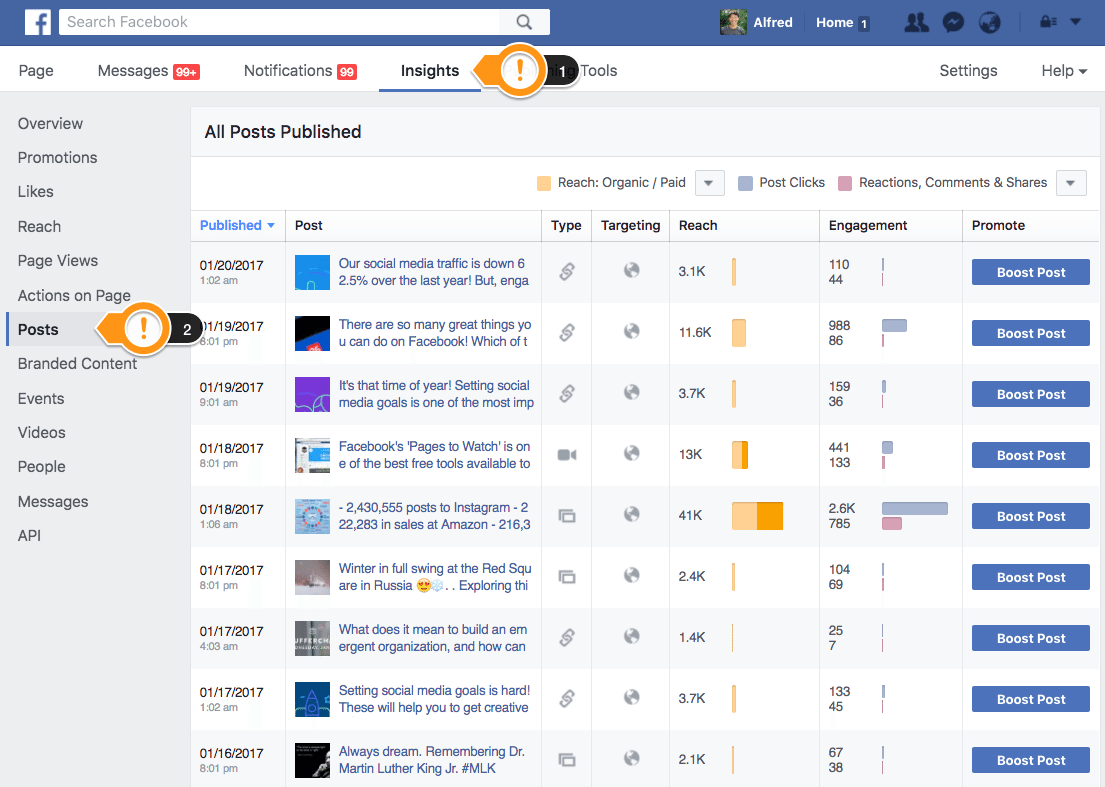1105x787 pixels.
Task: Click the photo type icon on the 01/16 post
Action: pos(566,760)
